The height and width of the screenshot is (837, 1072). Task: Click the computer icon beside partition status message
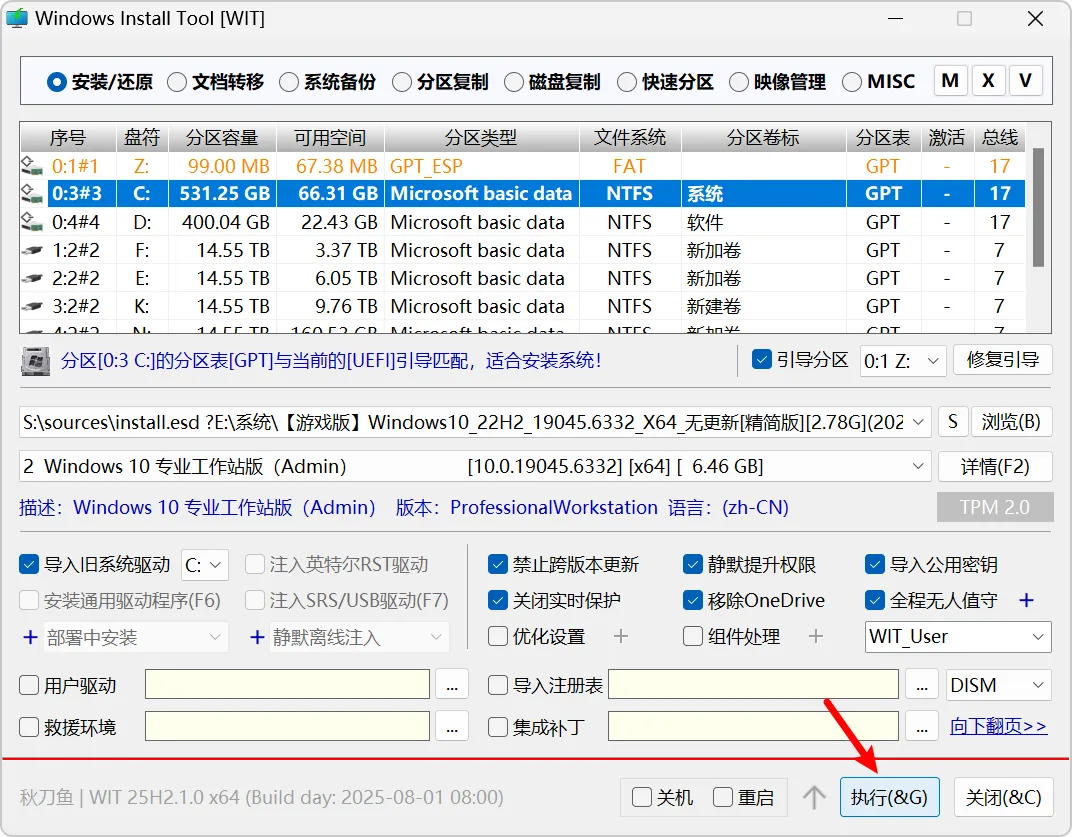point(36,361)
